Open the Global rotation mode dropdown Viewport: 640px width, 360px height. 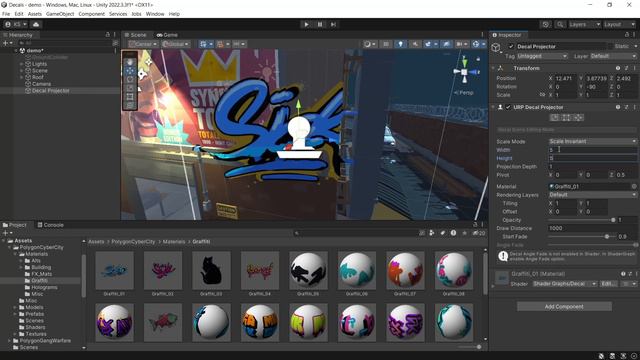(176, 44)
